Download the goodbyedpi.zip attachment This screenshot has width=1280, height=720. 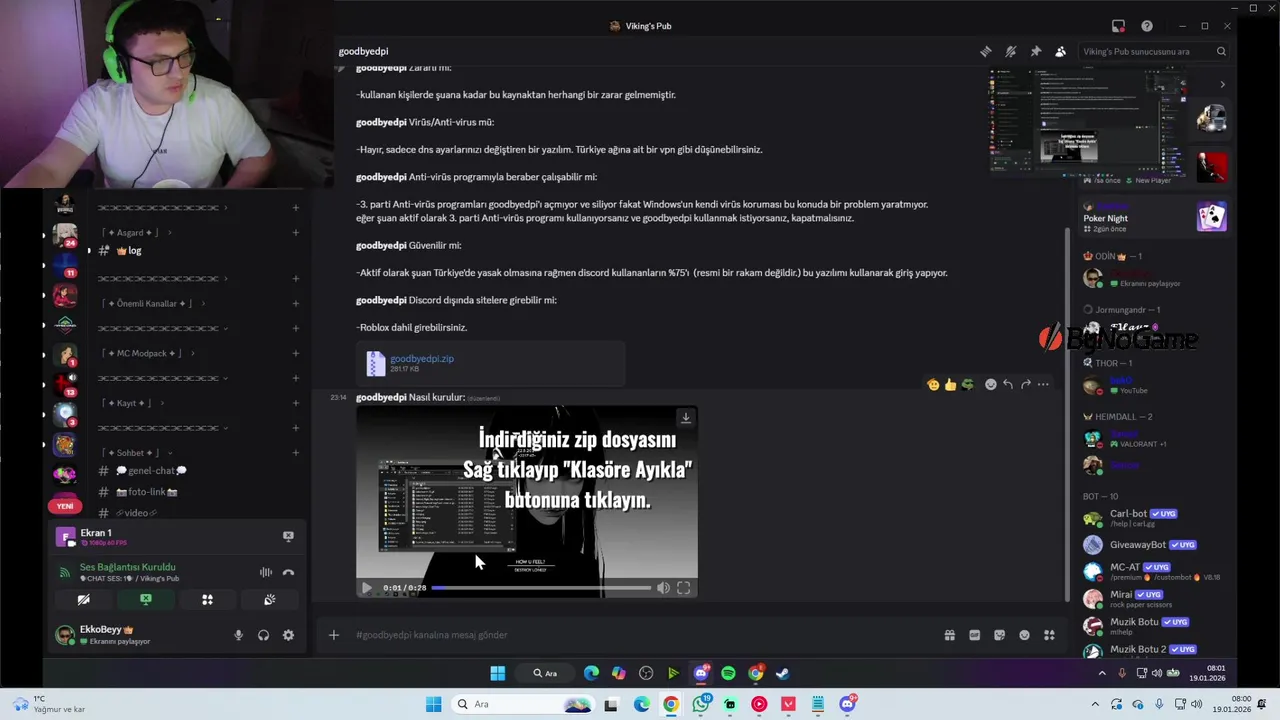[x=422, y=358]
